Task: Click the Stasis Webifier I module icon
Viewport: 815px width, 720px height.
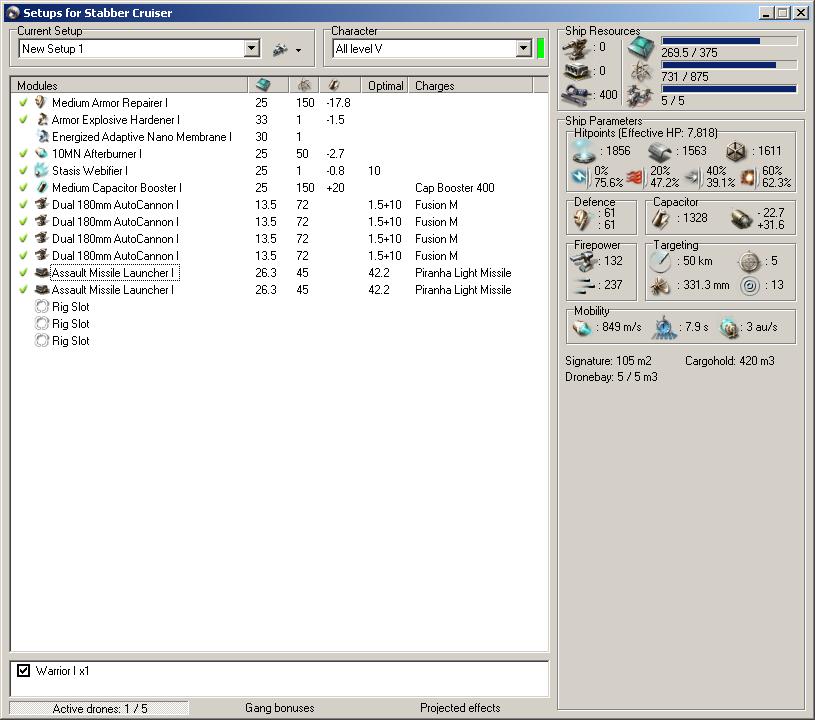Action: tap(41, 171)
